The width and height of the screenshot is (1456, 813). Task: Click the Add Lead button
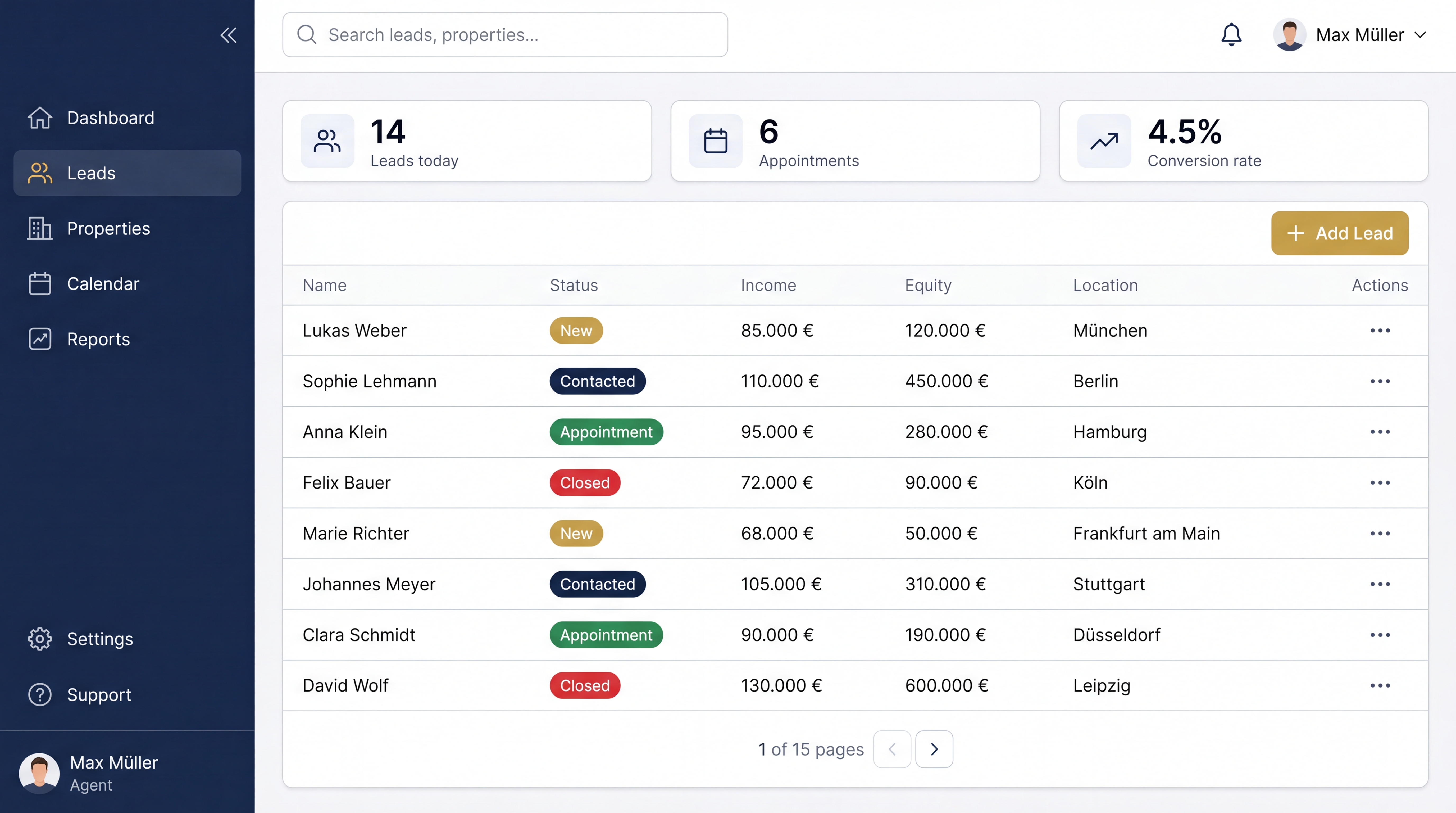click(1340, 233)
